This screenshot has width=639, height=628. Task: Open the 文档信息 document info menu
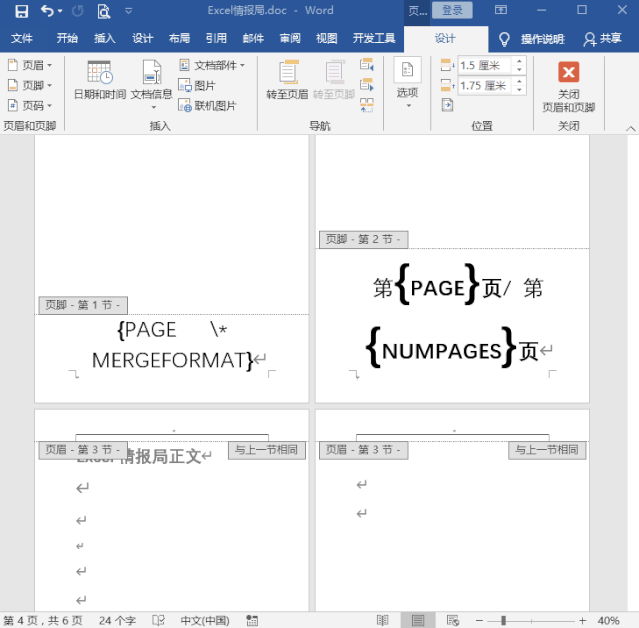[x=152, y=84]
